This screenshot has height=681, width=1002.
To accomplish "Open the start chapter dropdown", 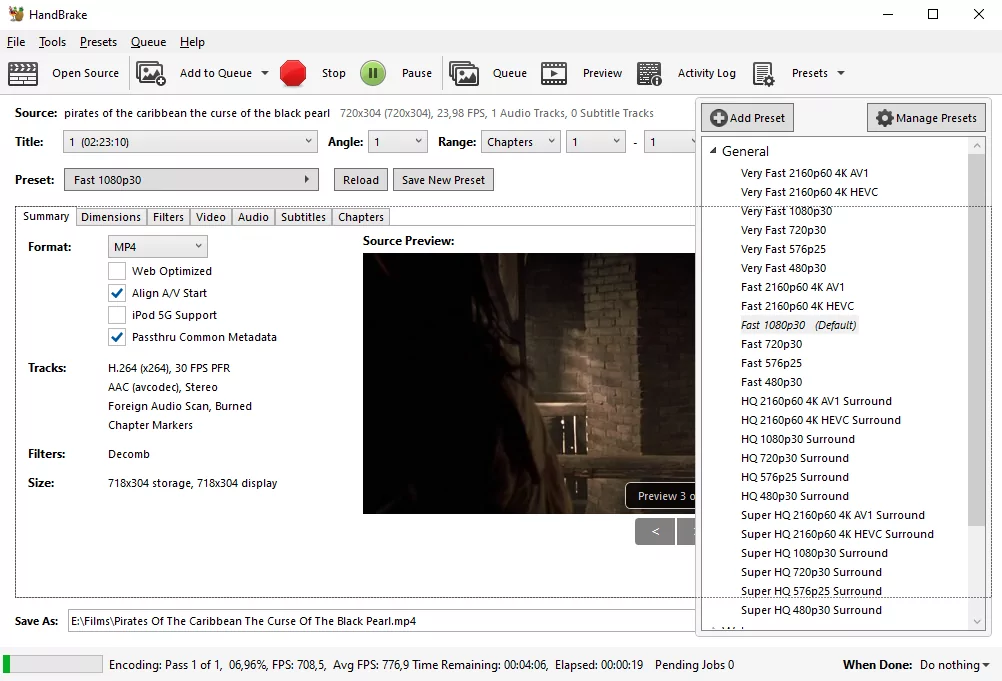I will (596, 142).
